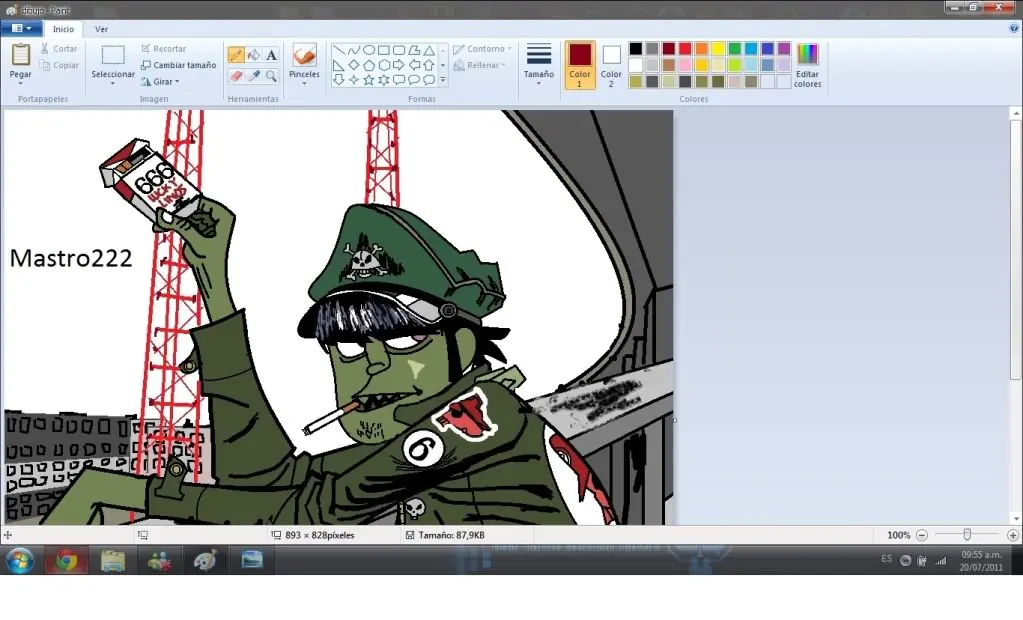Activate Color 2 background selector
This screenshot has width=1023, height=620.
tap(611, 65)
